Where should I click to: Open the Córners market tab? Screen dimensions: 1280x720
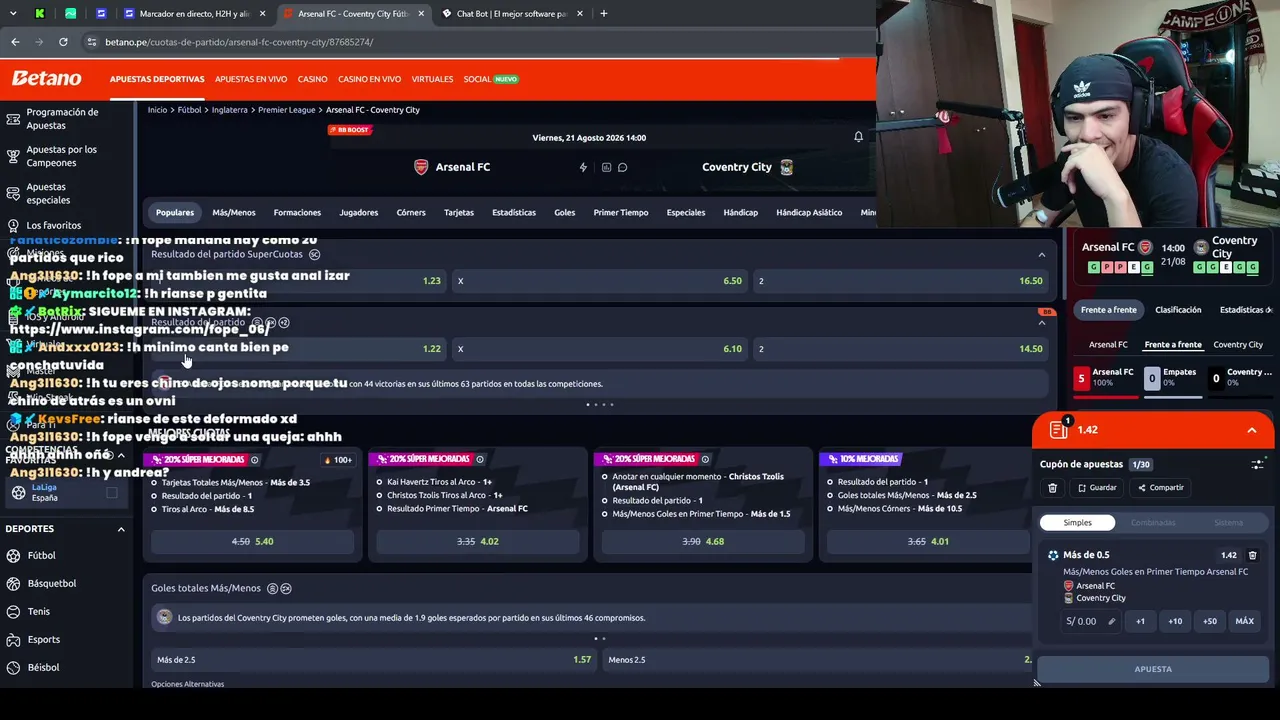(x=411, y=212)
